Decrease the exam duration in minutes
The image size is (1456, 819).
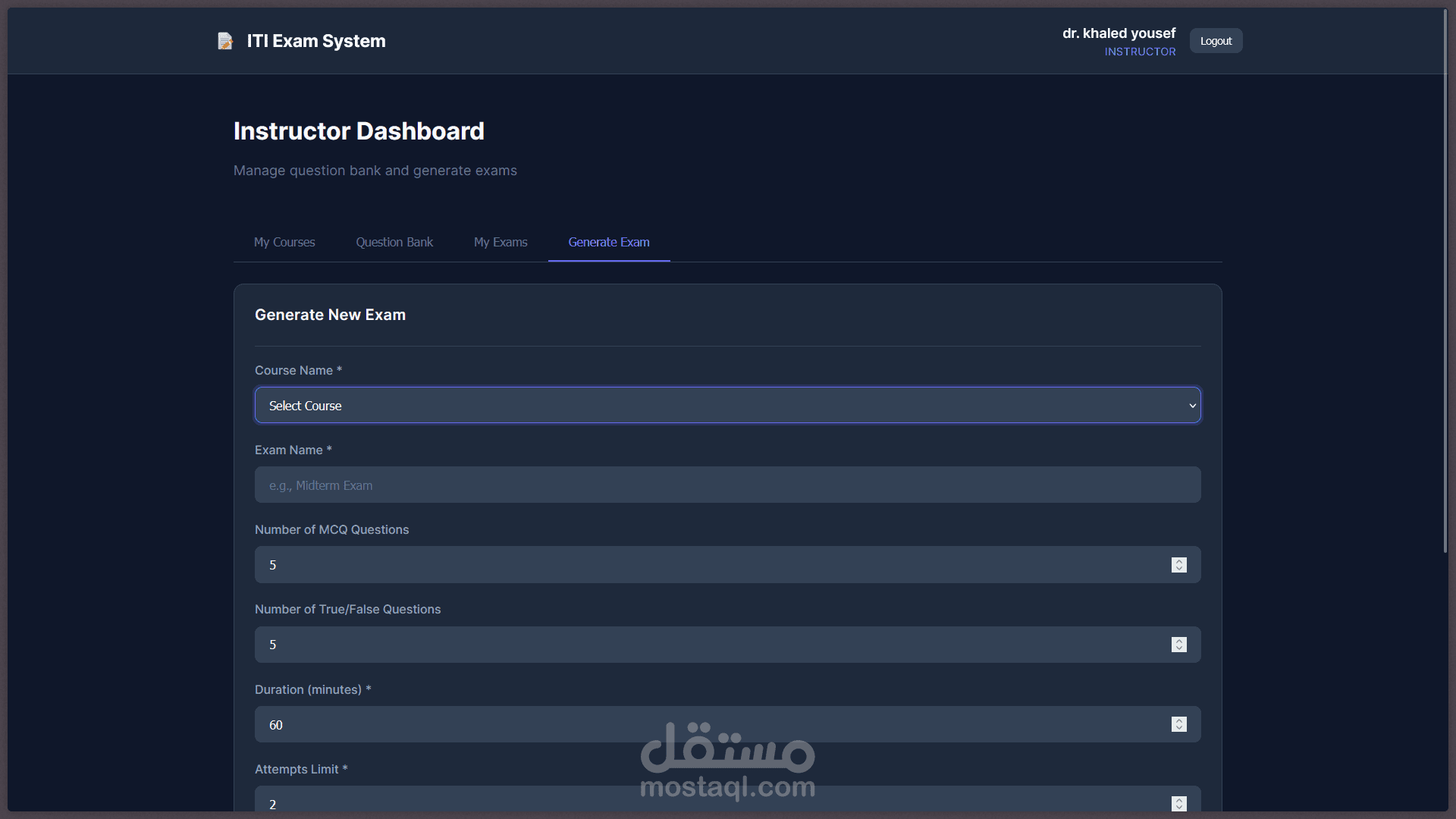point(1178,728)
